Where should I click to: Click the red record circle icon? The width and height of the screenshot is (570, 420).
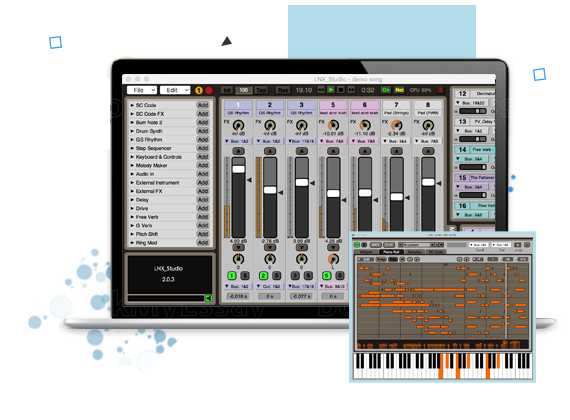pos(209,90)
